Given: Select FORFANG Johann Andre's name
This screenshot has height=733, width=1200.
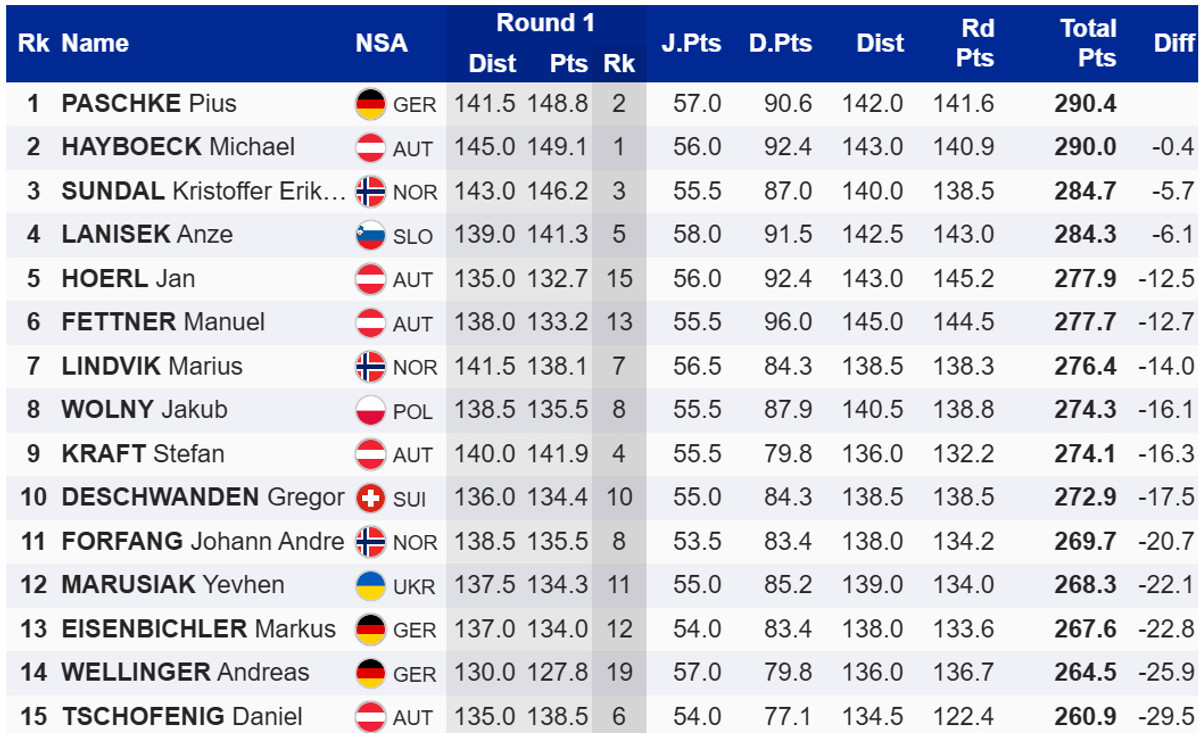Looking at the screenshot, I should [x=202, y=541].
